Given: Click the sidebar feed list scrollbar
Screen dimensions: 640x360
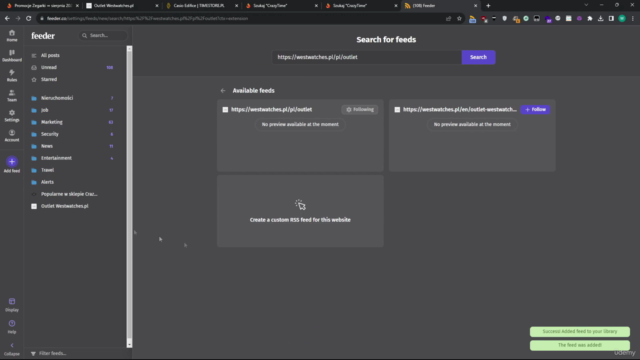Looking at the screenshot, I should (129, 196).
